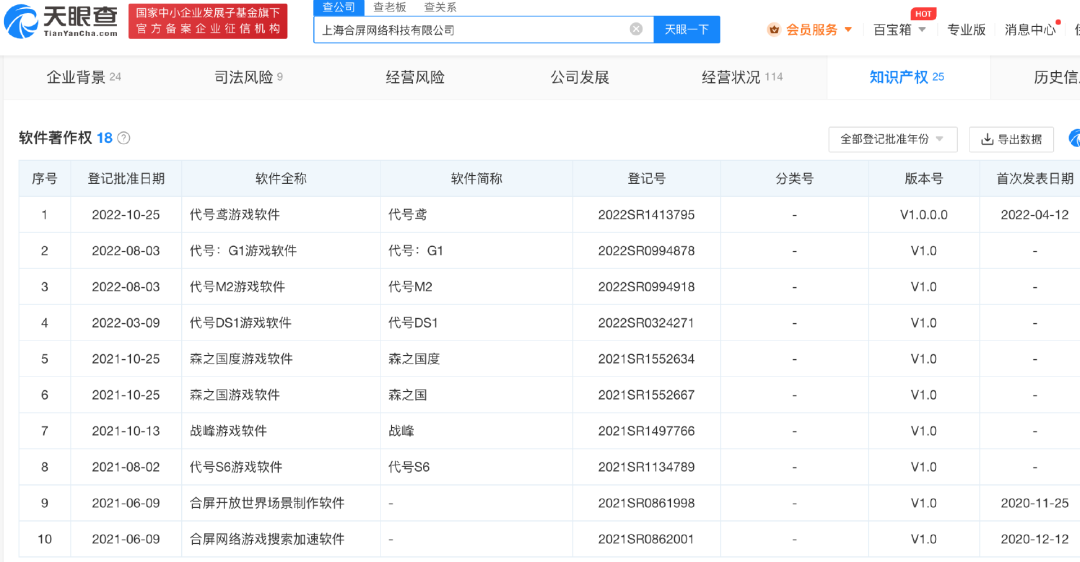Click the approval date 2022-03-09
The width and height of the screenshot is (1080, 562).
pyautogui.click(x=126, y=322)
